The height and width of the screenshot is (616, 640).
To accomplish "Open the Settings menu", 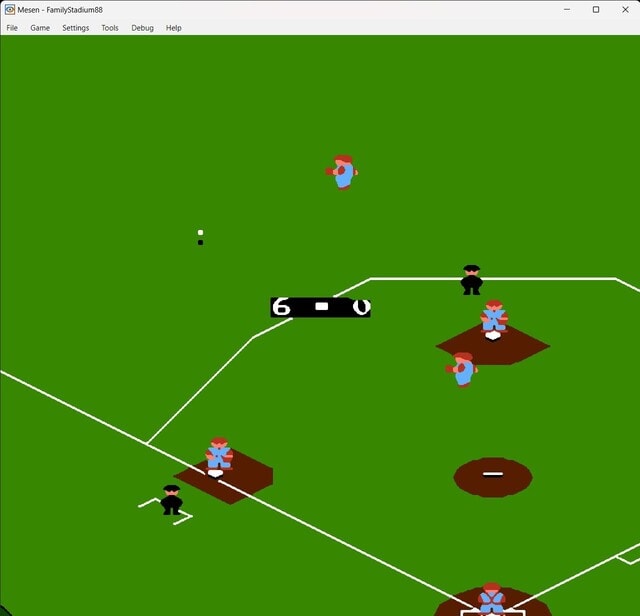I will [76, 28].
